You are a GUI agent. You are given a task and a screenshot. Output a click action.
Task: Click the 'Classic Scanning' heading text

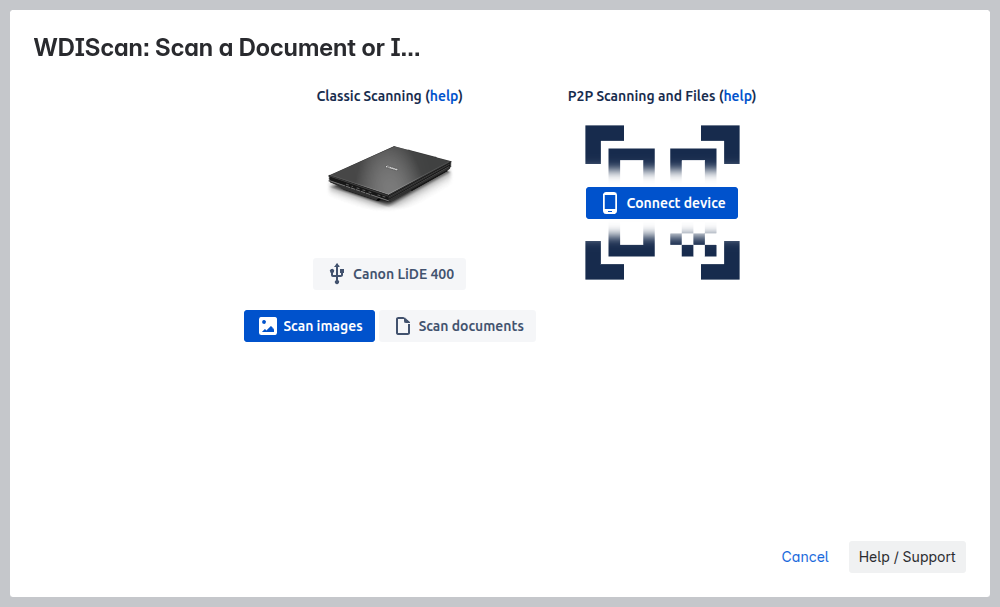369,96
